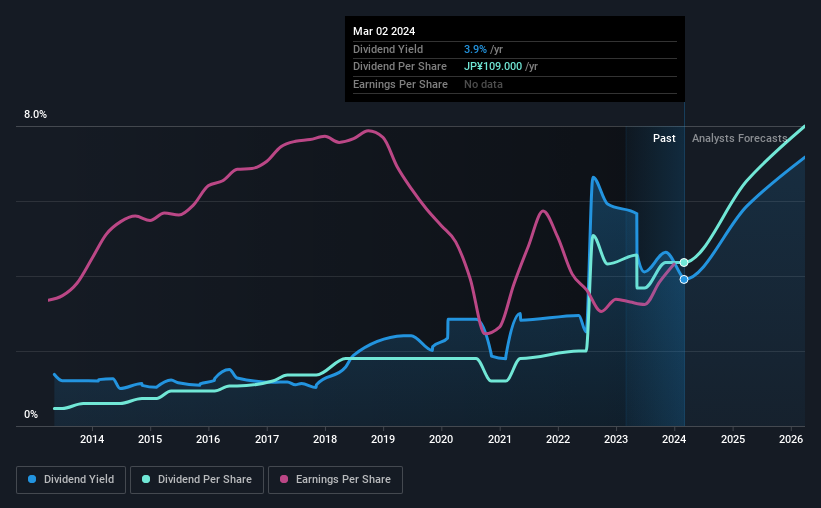Click the 2021 x-axis label
The image size is (821, 508).
[x=500, y=439]
